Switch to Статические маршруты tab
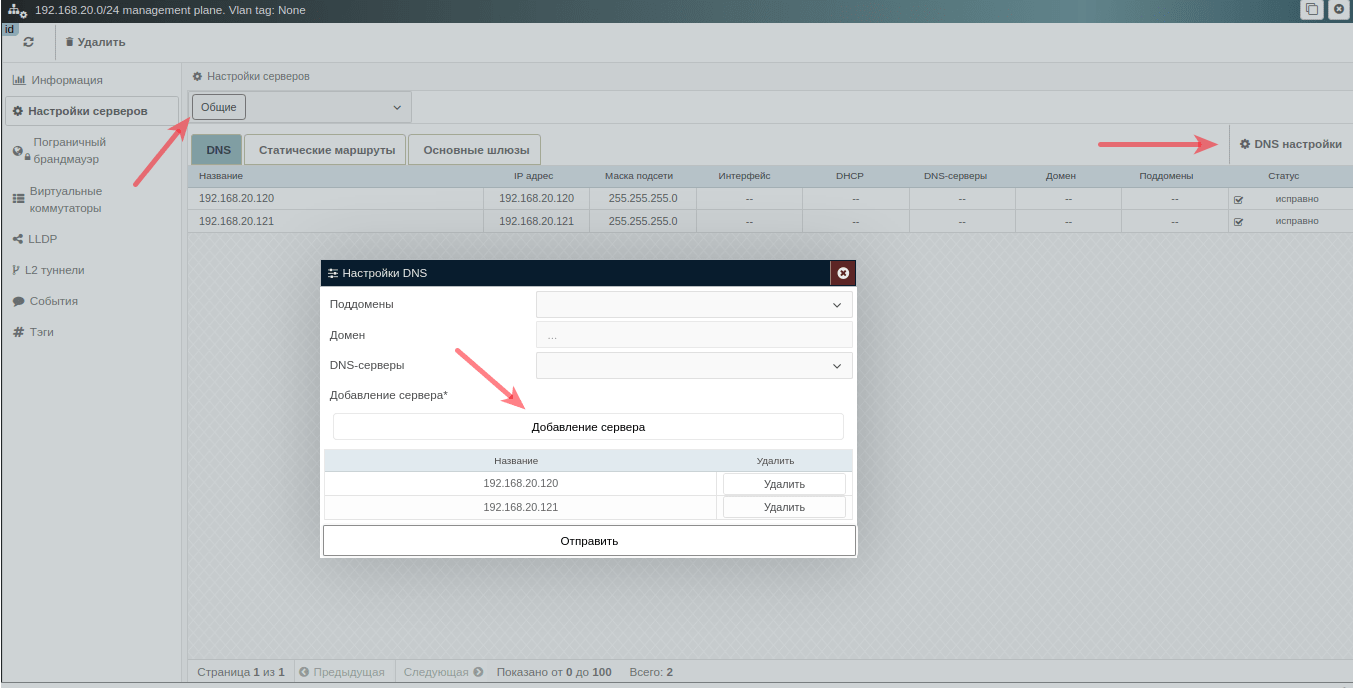The image size is (1353, 688). tap(326, 150)
